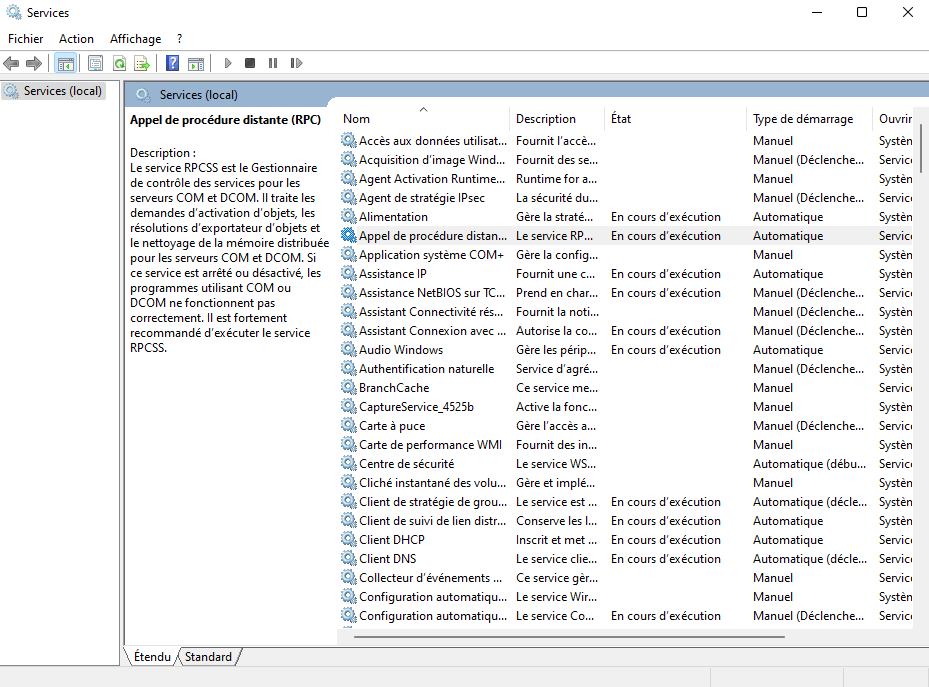Start the service with play icon
Image resolution: width=929 pixels, height=687 pixels.
tap(228, 63)
